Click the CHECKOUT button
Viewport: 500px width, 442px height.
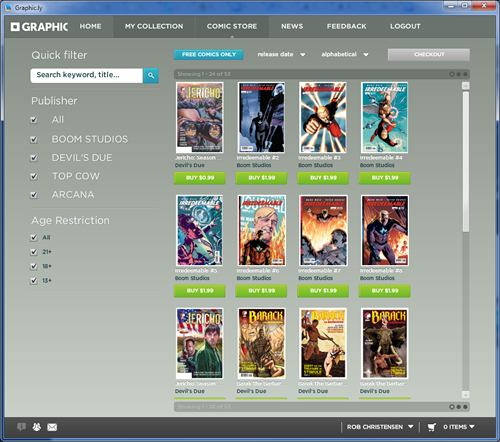[429, 55]
